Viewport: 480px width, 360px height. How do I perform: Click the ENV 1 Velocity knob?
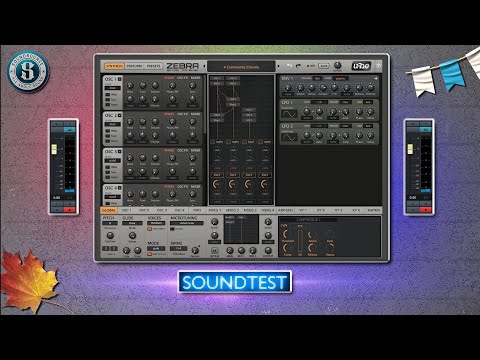click(x=371, y=88)
